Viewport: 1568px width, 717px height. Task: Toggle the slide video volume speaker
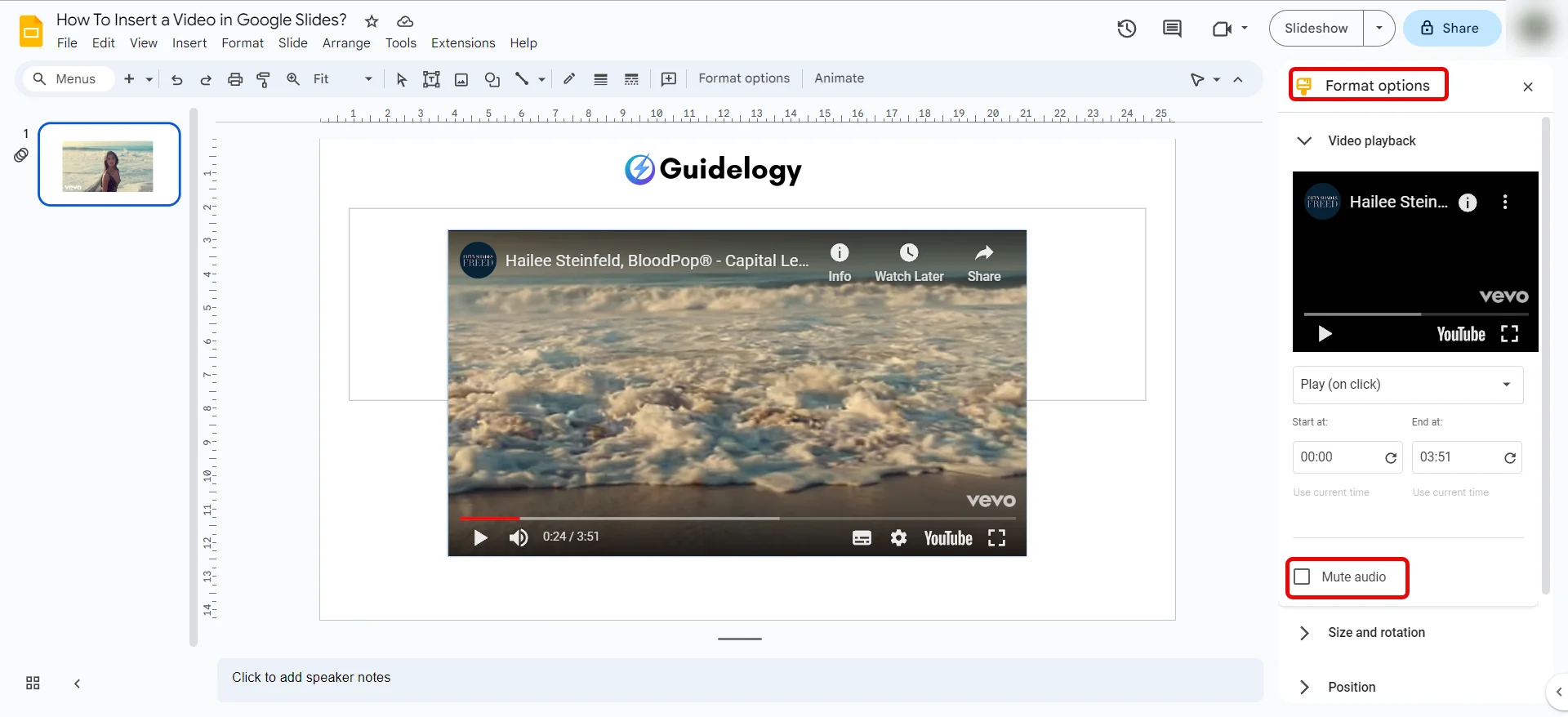click(x=519, y=537)
